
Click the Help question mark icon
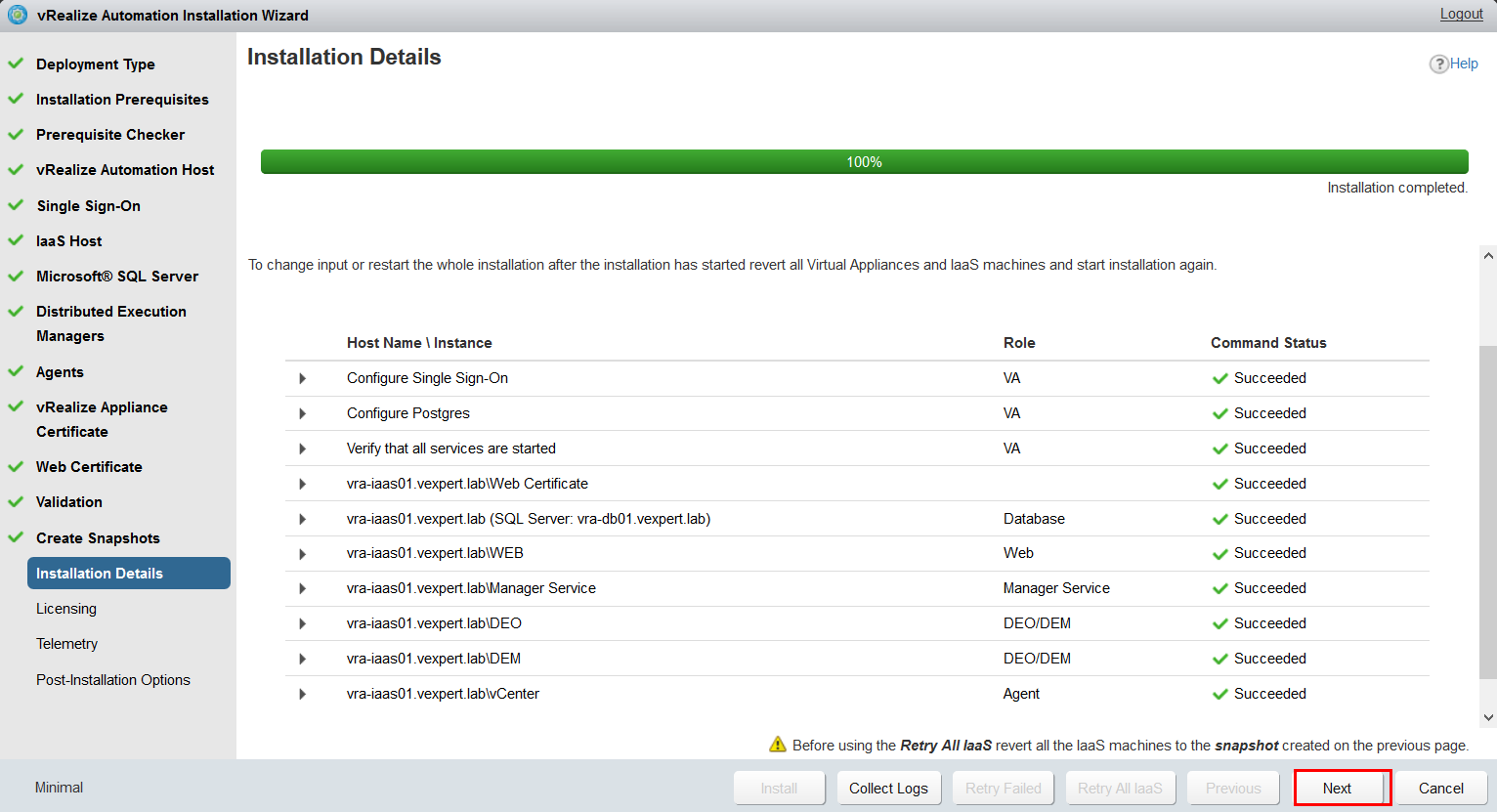1438,64
